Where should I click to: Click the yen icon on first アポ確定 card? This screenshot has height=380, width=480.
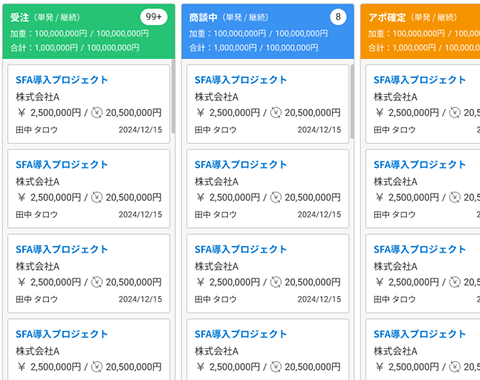pos(380,113)
